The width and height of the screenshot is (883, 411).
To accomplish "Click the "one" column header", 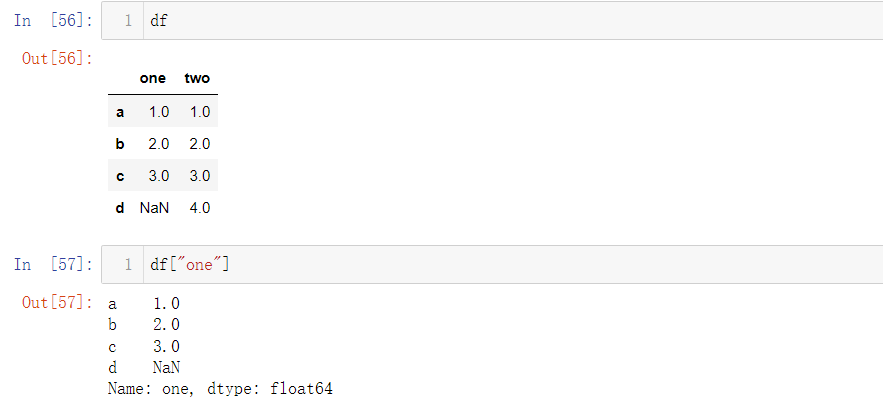I will tap(153, 78).
